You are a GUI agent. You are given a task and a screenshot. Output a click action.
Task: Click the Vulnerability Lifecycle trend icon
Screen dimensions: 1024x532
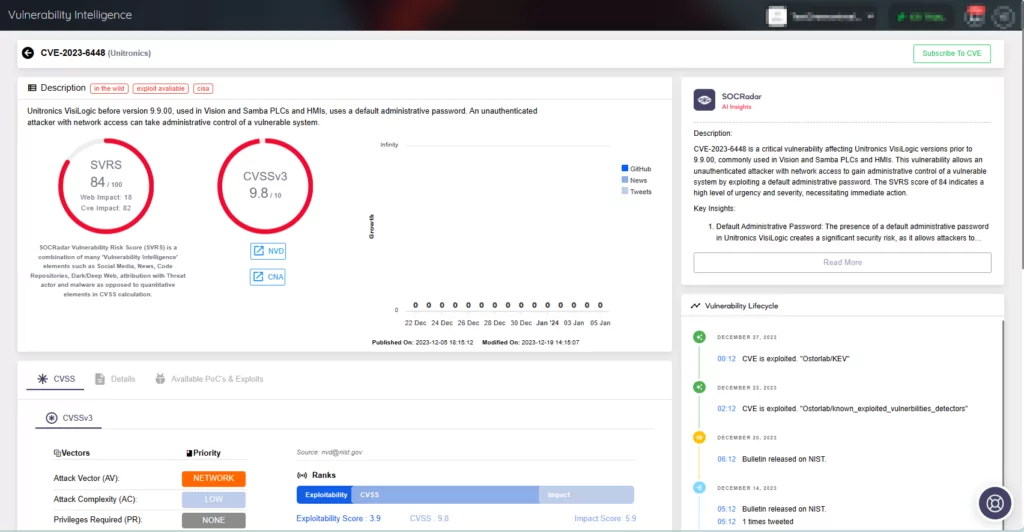click(x=696, y=305)
